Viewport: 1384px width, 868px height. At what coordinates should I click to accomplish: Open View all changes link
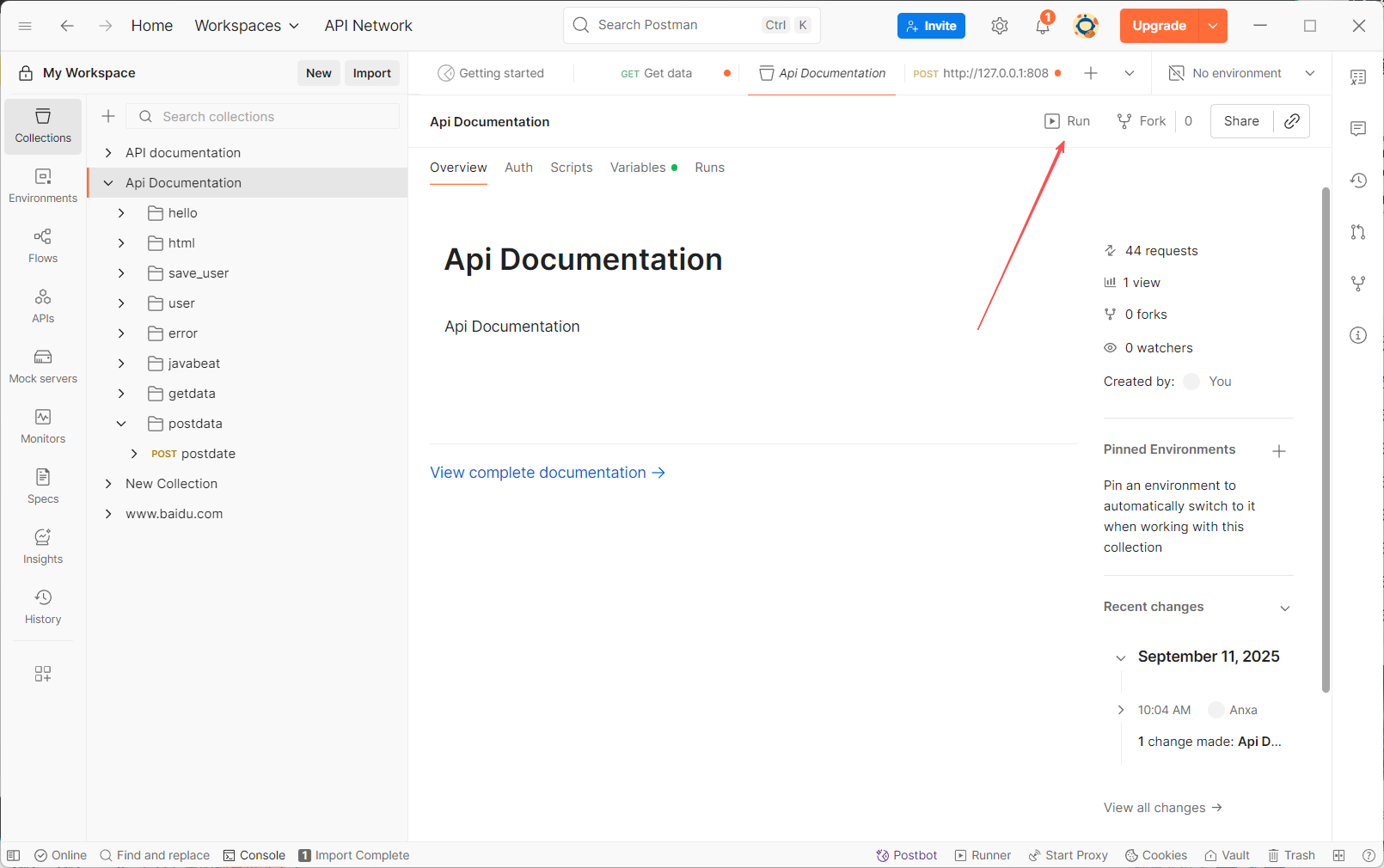point(1162,808)
